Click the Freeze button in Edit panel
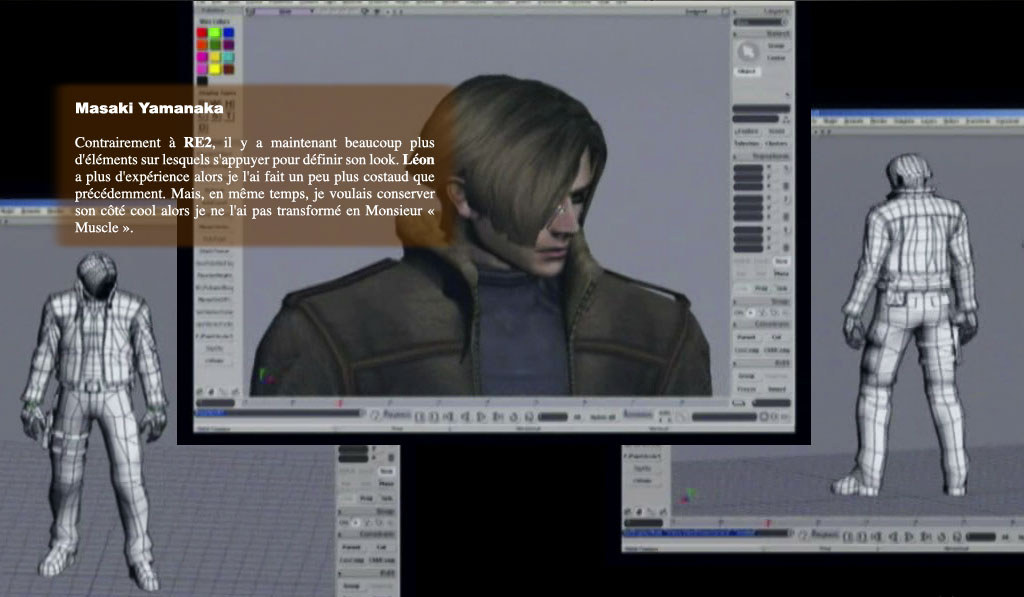Viewport: 1024px width, 597px height. tap(746, 389)
